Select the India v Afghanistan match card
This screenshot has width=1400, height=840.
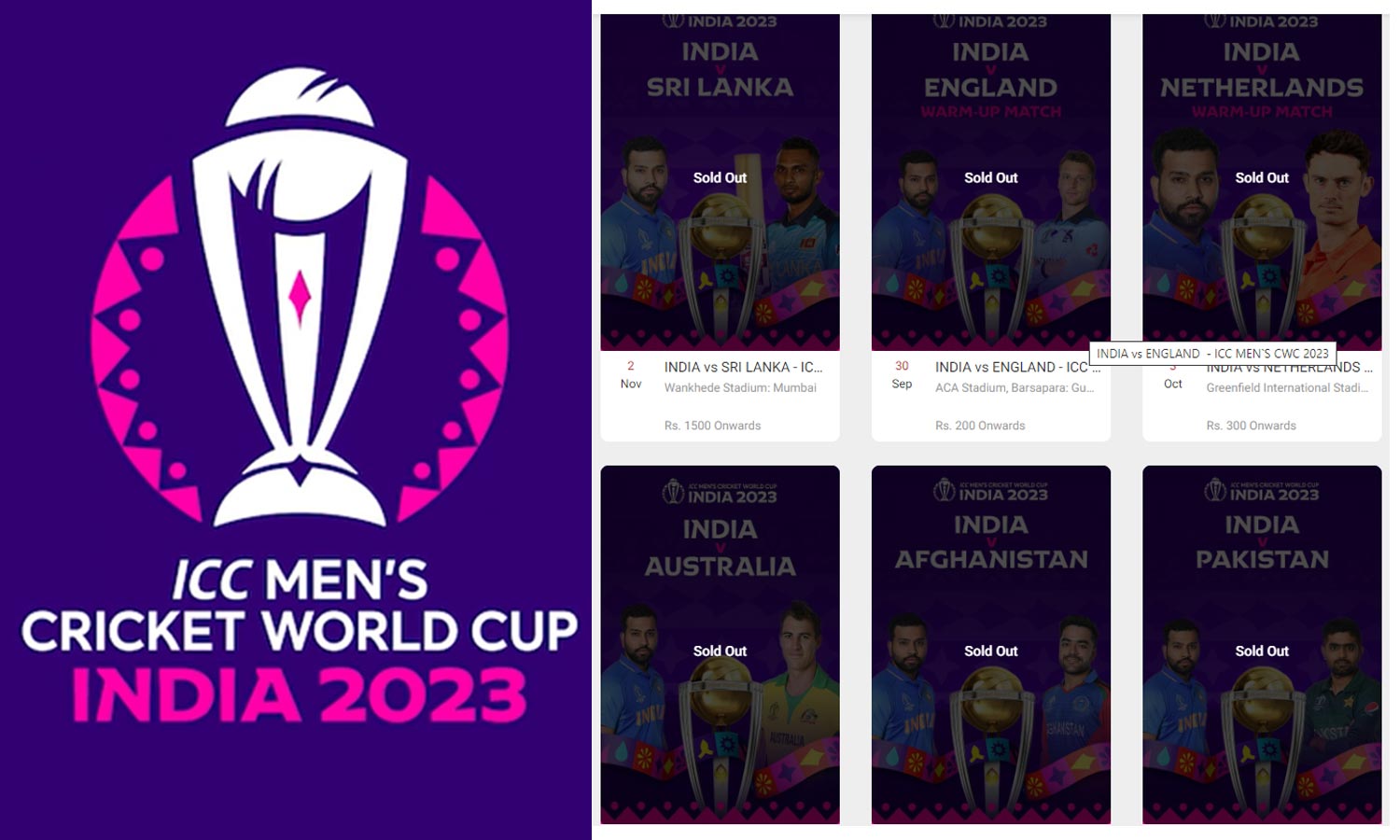[990, 645]
